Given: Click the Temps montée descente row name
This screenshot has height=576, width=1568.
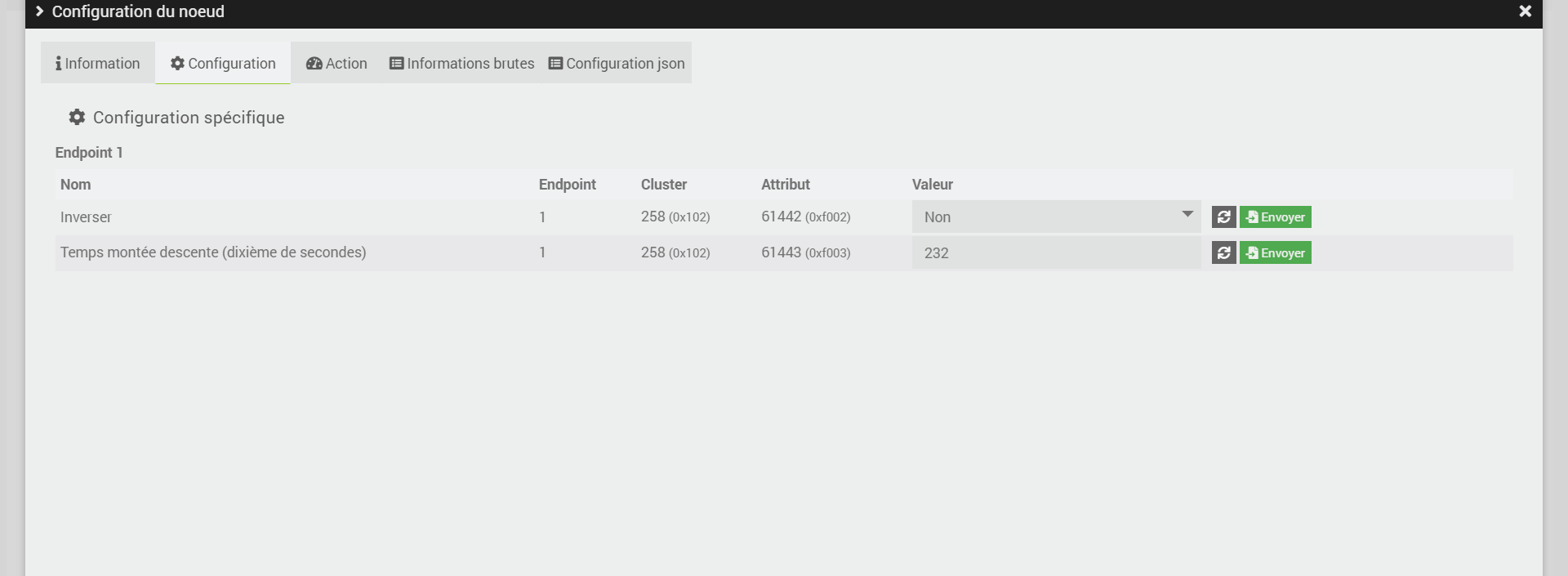Looking at the screenshot, I should click(x=212, y=252).
